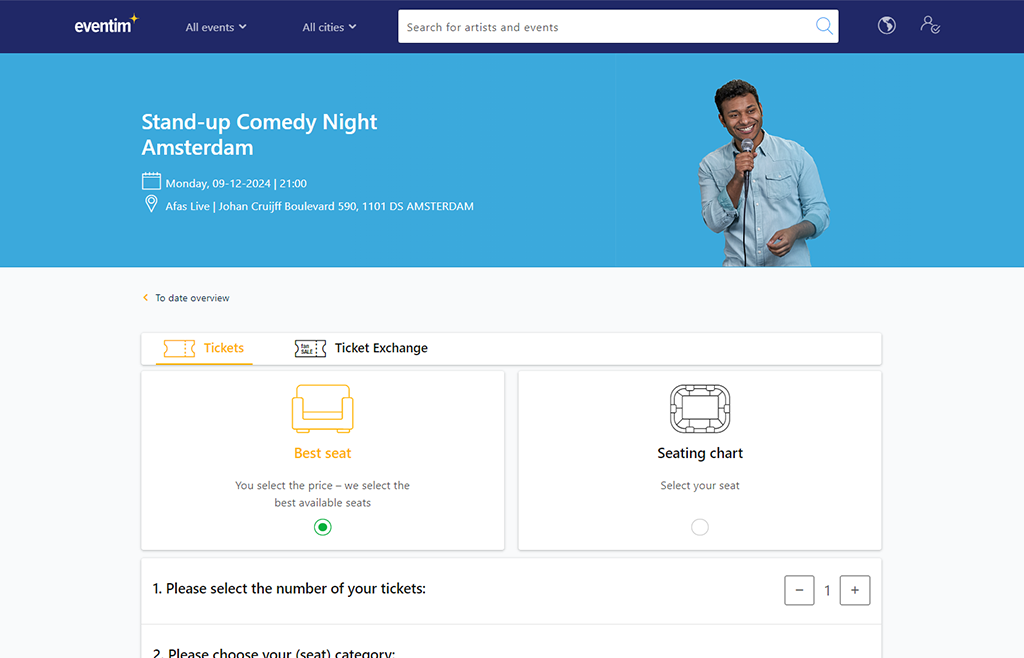This screenshot has height=658, width=1024.
Task: Select the Seating chart radio button
Action: tap(699, 527)
